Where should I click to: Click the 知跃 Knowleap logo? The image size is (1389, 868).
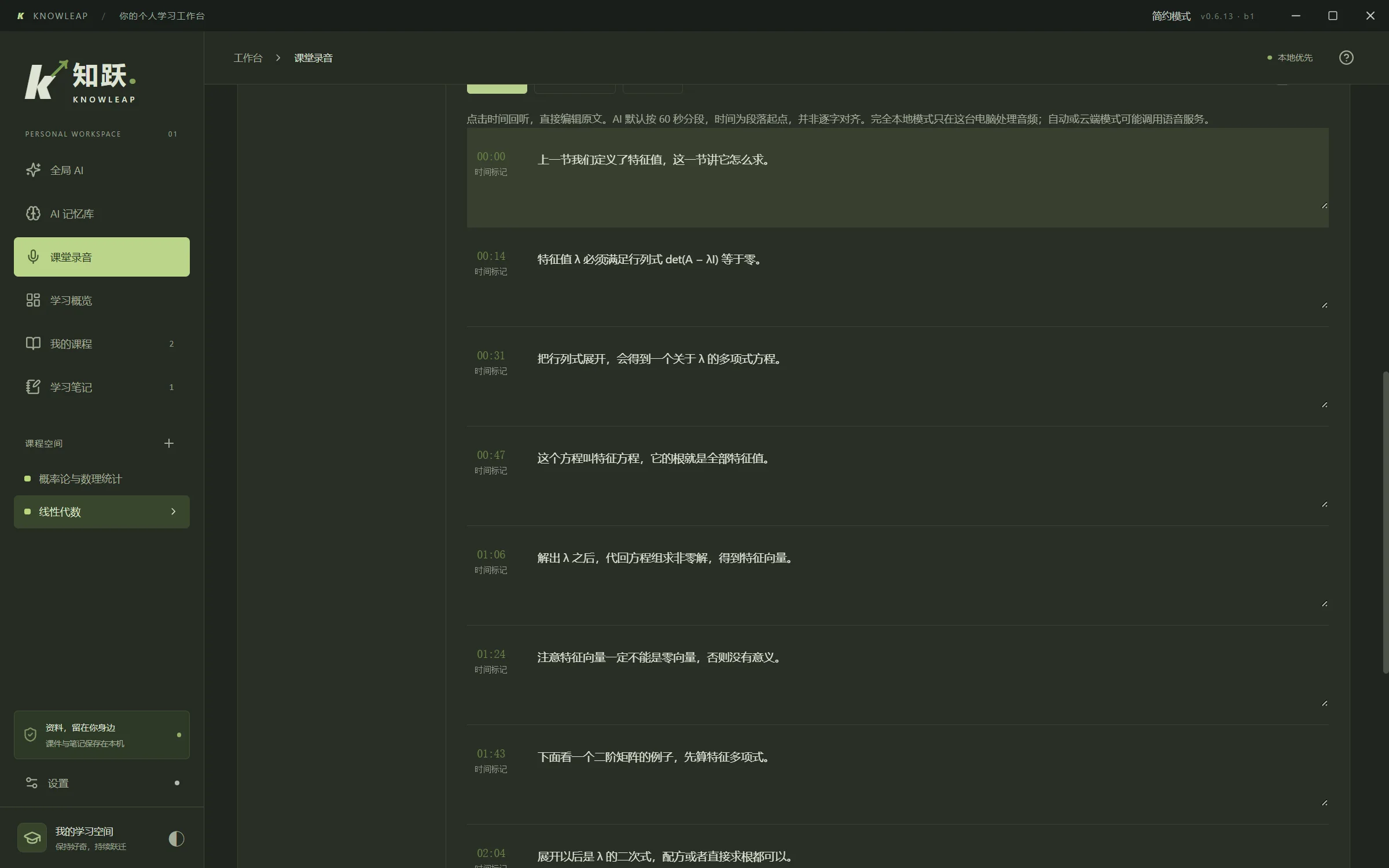(x=80, y=82)
